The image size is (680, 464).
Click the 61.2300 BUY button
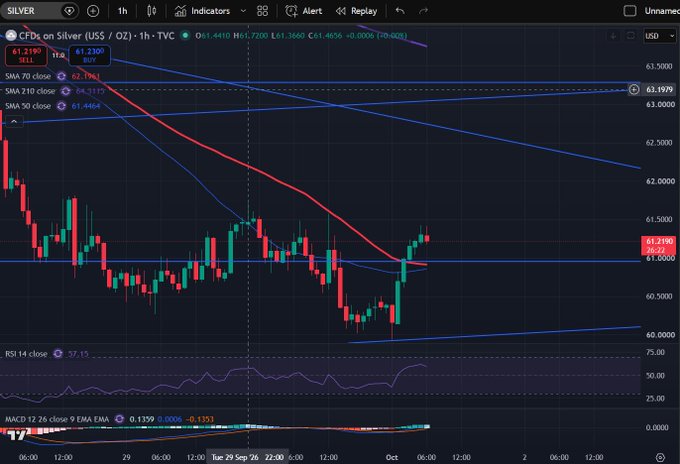click(x=89, y=56)
